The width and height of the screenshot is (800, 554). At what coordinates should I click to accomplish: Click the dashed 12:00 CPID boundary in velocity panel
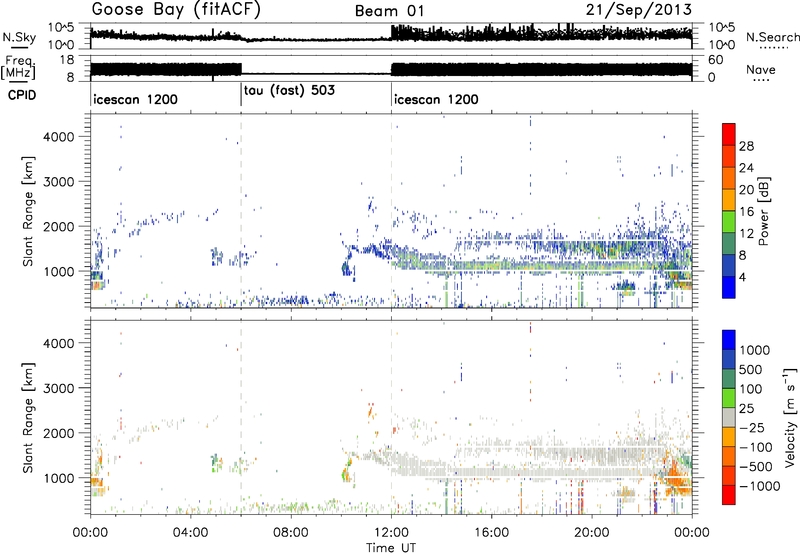[391, 417]
